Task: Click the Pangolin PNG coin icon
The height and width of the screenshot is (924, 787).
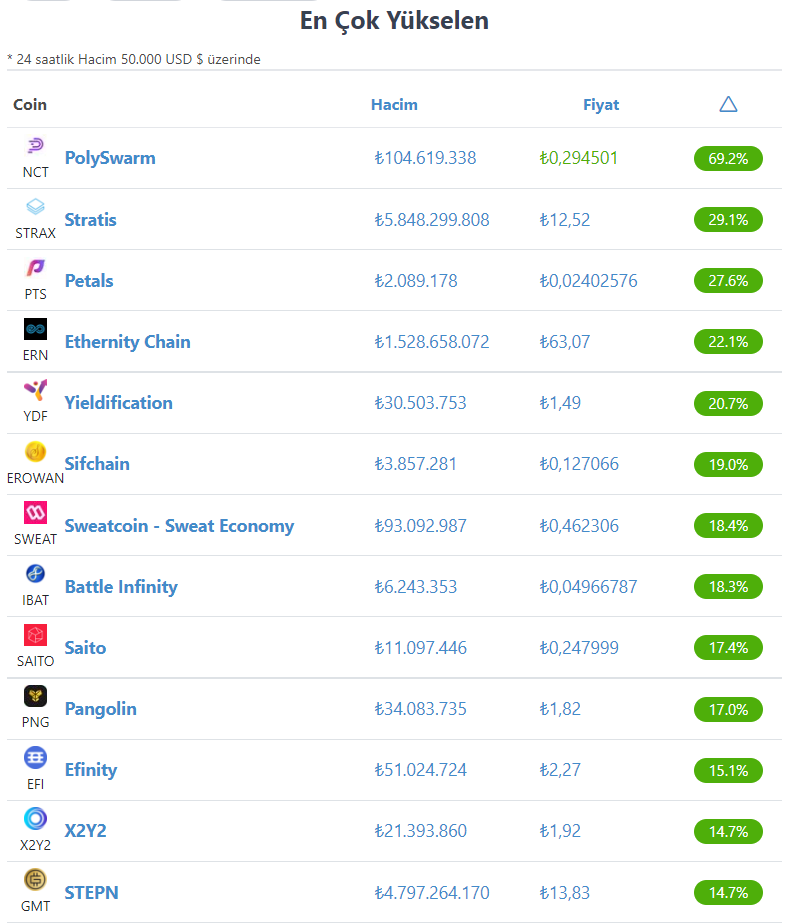Action: (x=36, y=696)
